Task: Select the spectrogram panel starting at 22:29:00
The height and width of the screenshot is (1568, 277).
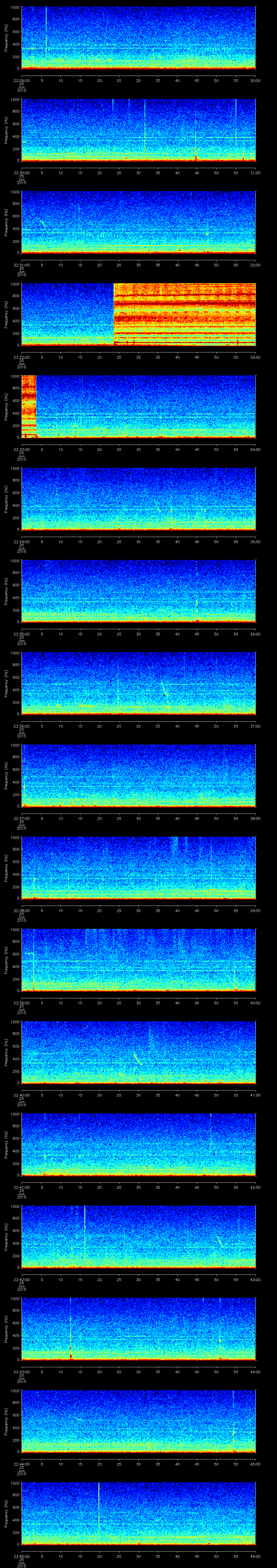Action: pos(138,38)
